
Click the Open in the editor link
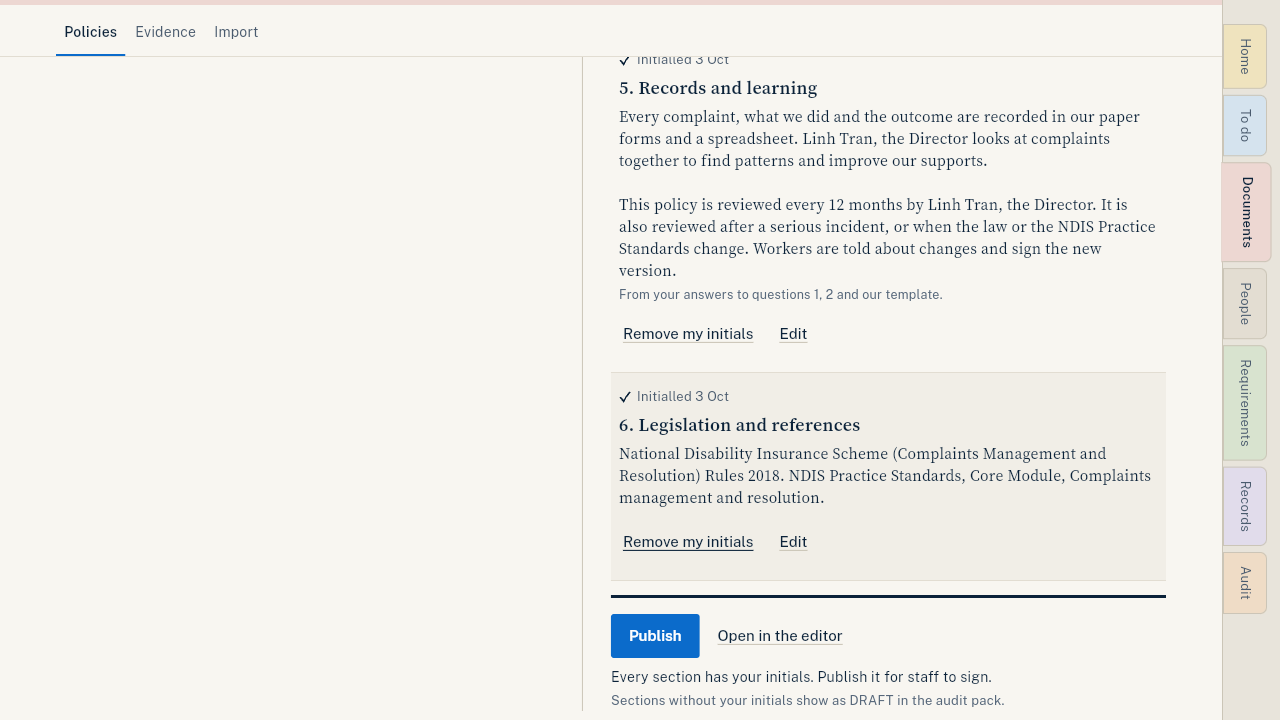tap(780, 636)
